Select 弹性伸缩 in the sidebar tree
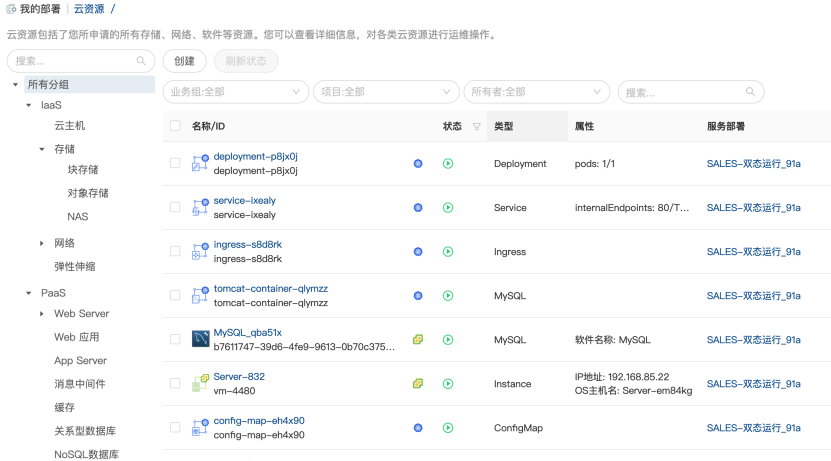 (75, 267)
